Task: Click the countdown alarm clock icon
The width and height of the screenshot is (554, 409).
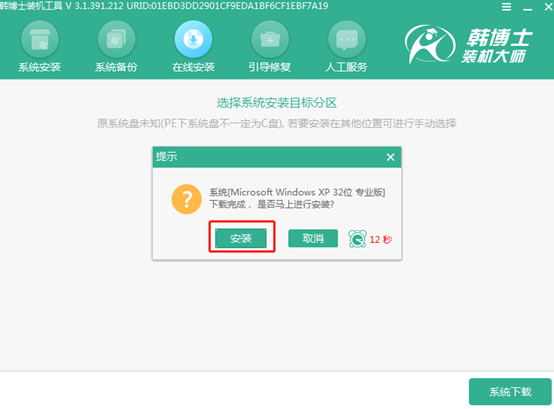Action: point(357,239)
